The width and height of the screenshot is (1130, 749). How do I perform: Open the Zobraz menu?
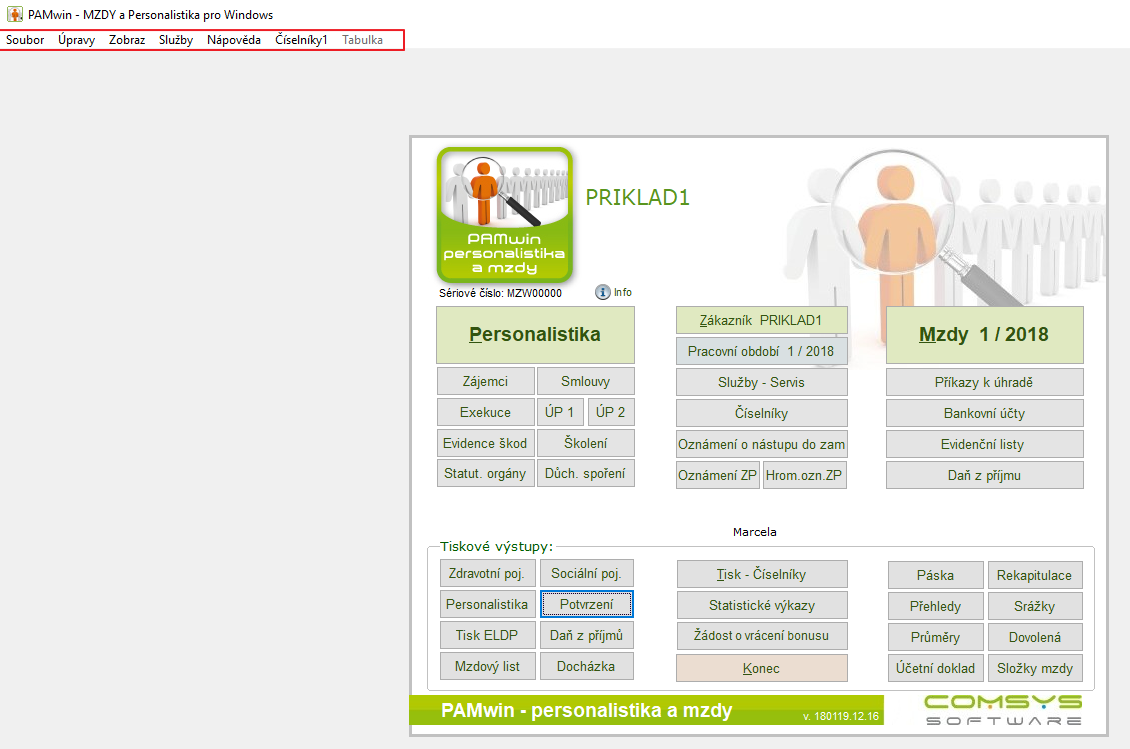pyautogui.click(x=127, y=40)
